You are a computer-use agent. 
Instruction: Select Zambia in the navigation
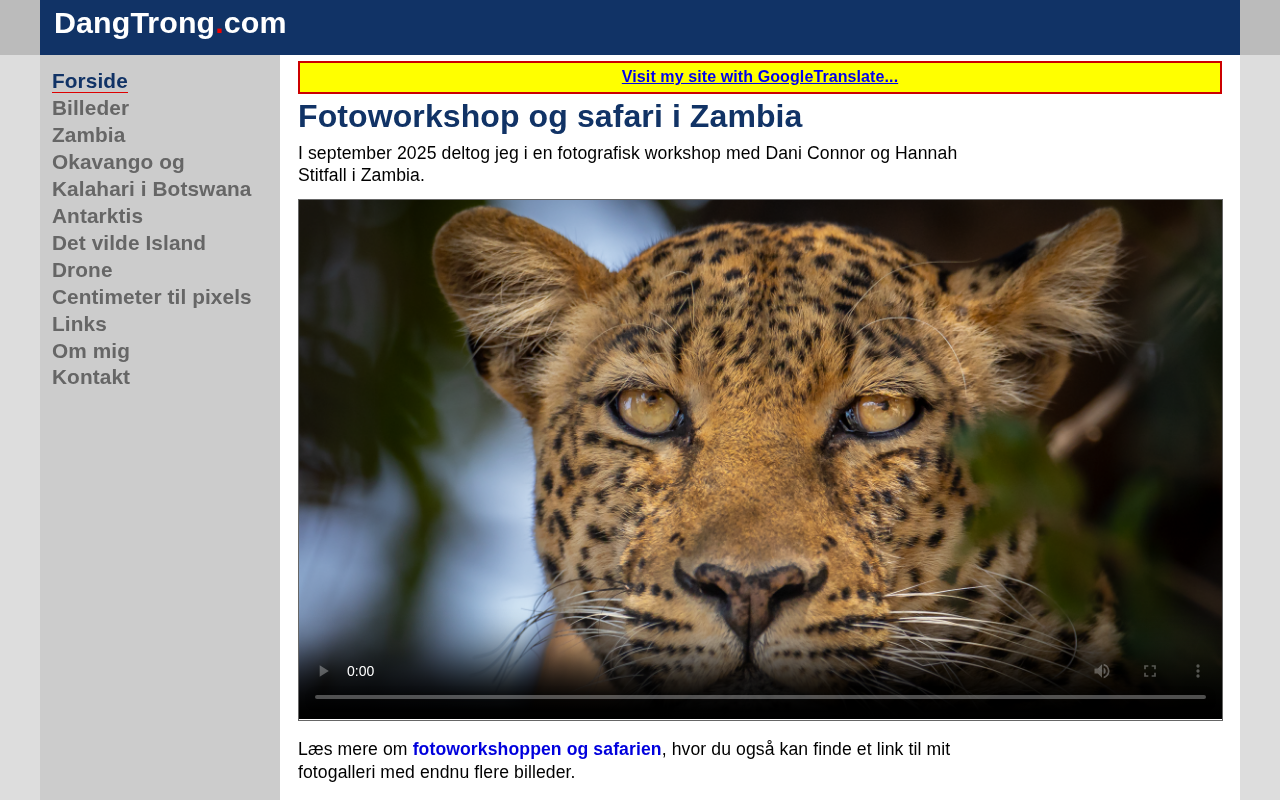[x=88, y=135]
